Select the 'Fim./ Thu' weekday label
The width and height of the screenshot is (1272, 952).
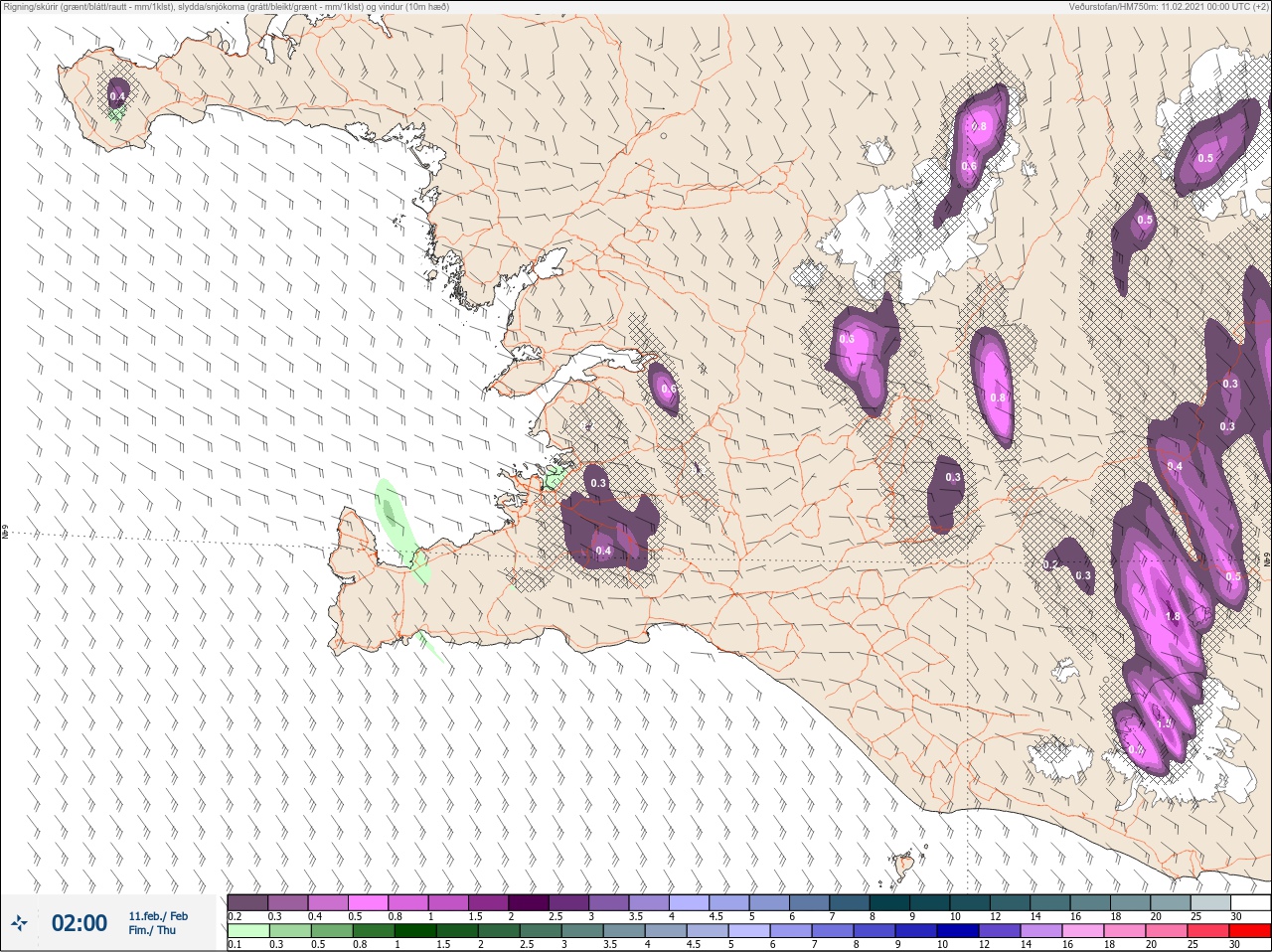click(152, 930)
